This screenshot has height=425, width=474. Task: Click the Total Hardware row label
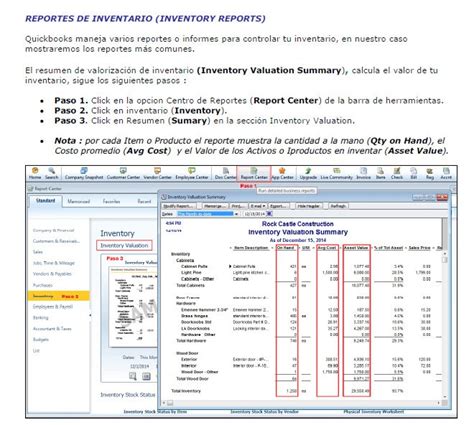(191, 341)
